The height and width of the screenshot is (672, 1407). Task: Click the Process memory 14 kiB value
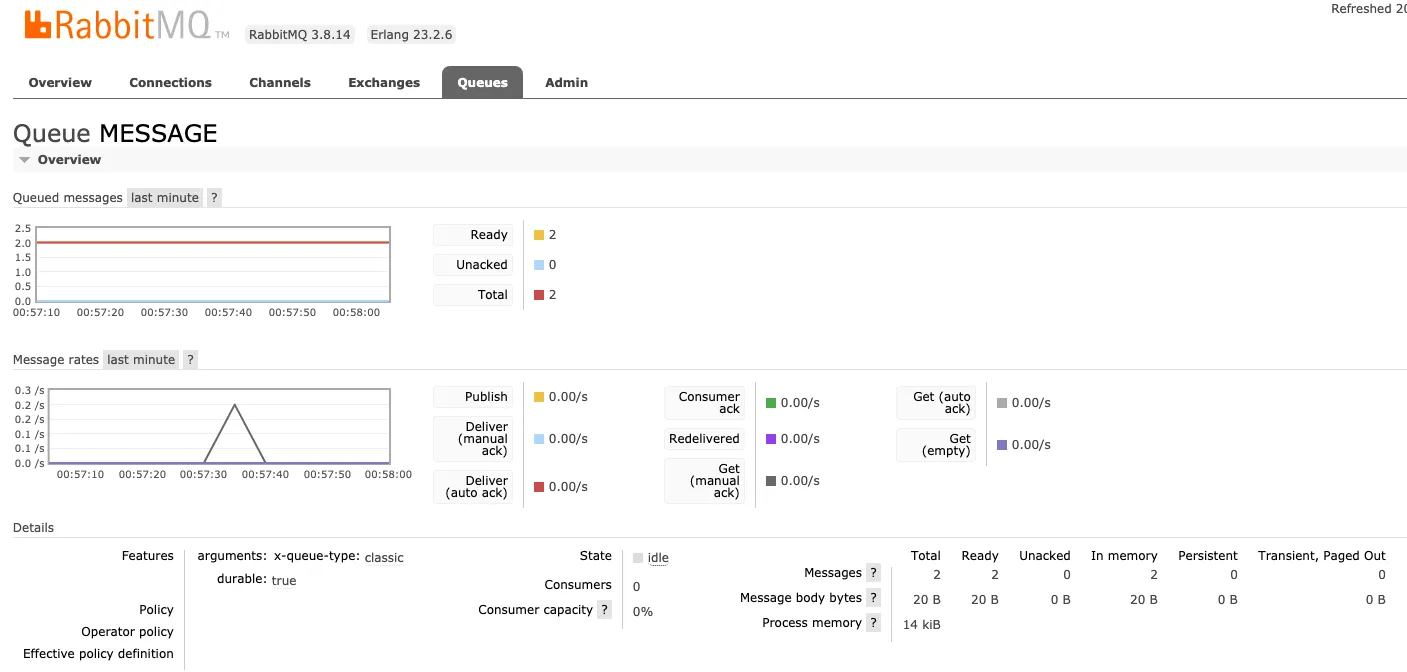click(x=921, y=625)
